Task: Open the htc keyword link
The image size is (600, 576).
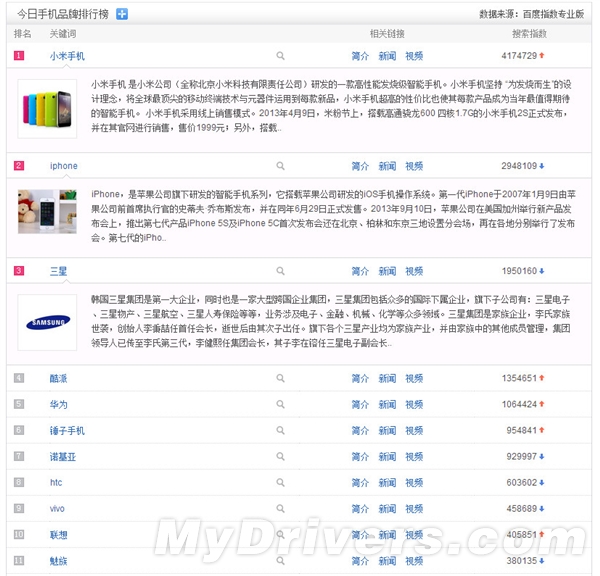Action: pyautogui.click(x=56, y=482)
